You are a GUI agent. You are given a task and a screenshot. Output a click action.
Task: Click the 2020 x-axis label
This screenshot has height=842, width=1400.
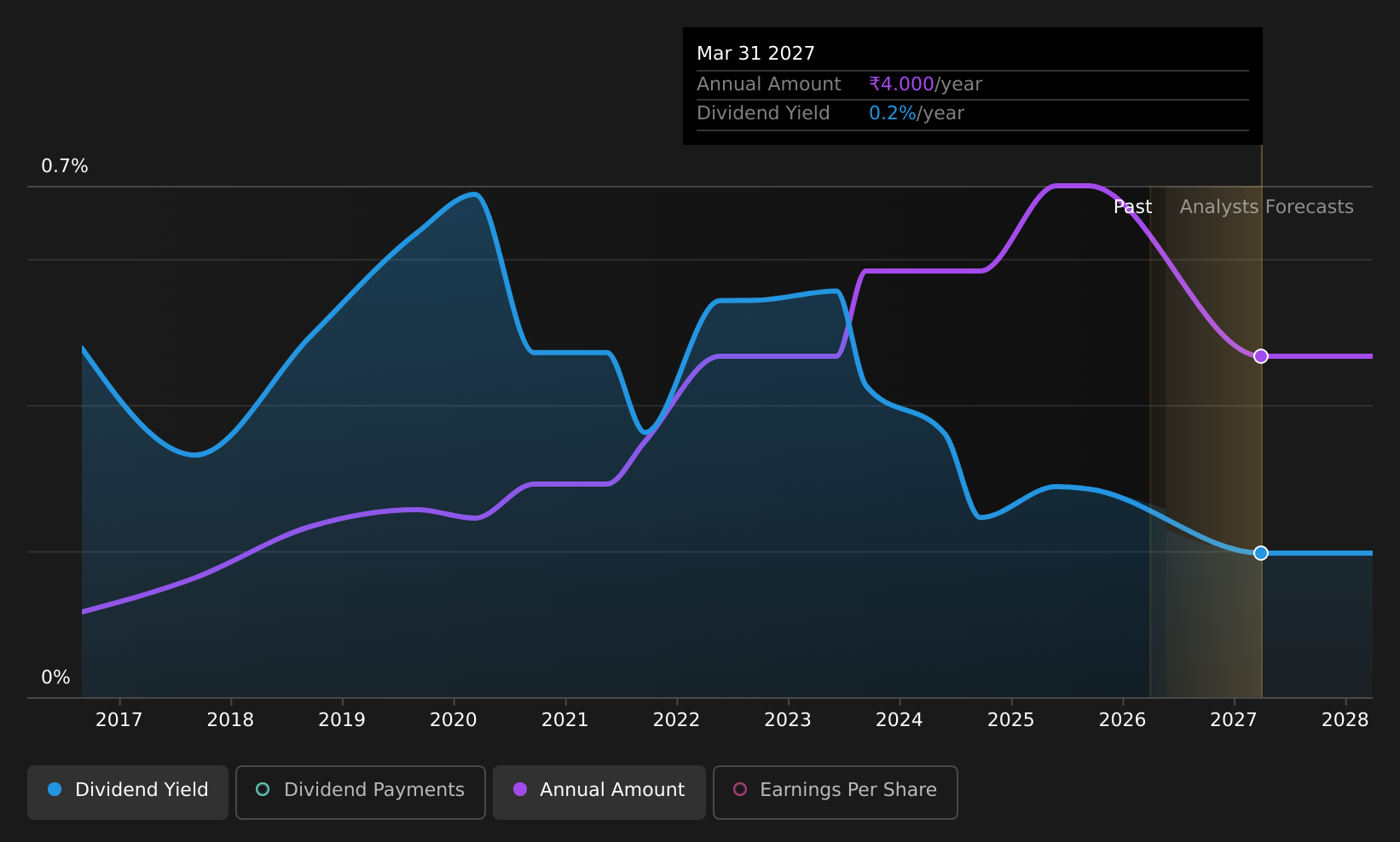click(x=454, y=720)
